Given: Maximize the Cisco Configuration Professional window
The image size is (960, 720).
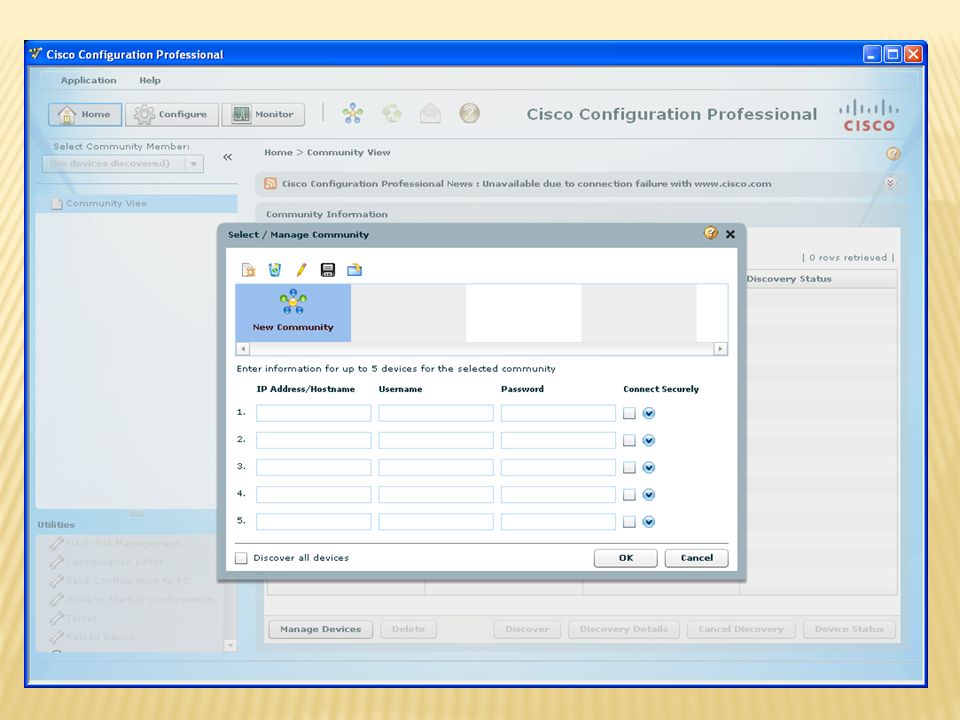Looking at the screenshot, I should tap(893, 54).
